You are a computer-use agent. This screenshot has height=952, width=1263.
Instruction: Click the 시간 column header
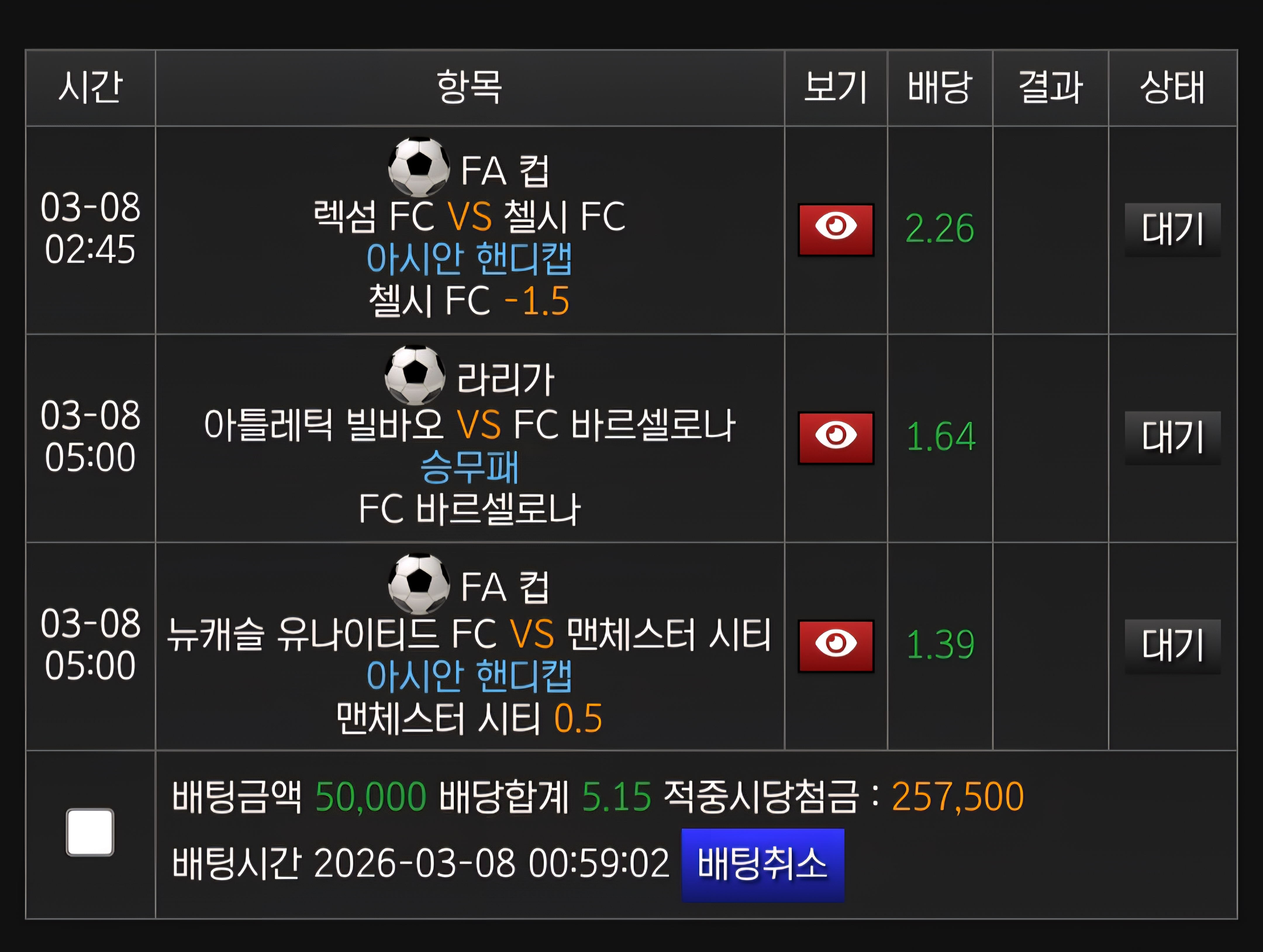click(90, 87)
